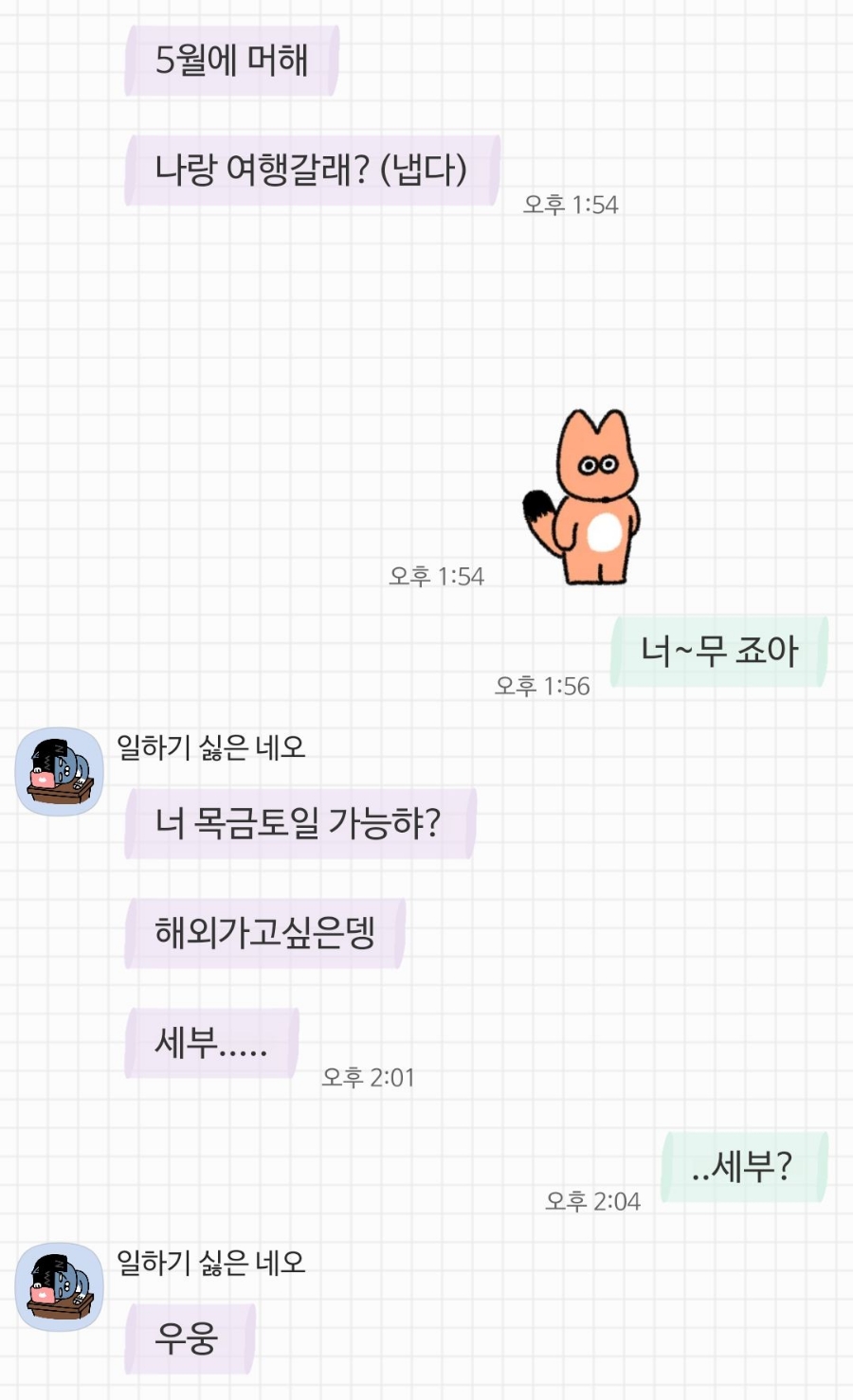Tap the 오후 2:04 timestamp
The height and width of the screenshot is (1400, 853).
[592, 1201]
